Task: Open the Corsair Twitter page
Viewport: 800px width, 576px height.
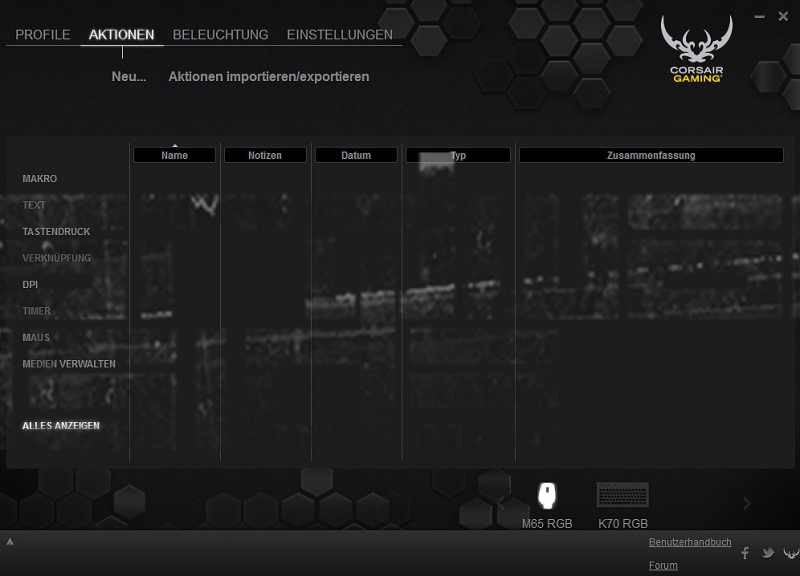Action: tap(767, 553)
